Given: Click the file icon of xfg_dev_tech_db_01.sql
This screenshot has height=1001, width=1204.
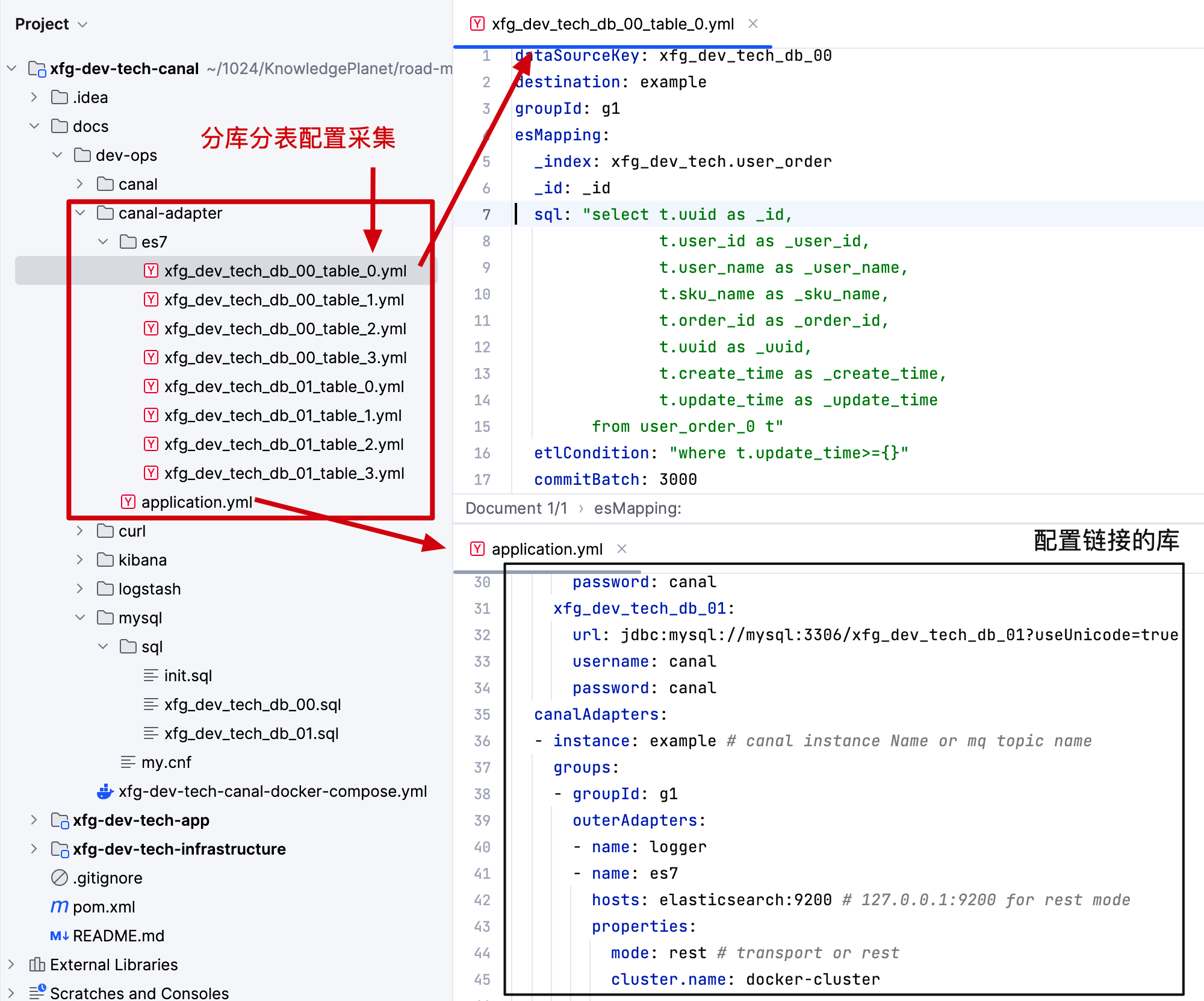Looking at the screenshot, I should click(151, 734).
